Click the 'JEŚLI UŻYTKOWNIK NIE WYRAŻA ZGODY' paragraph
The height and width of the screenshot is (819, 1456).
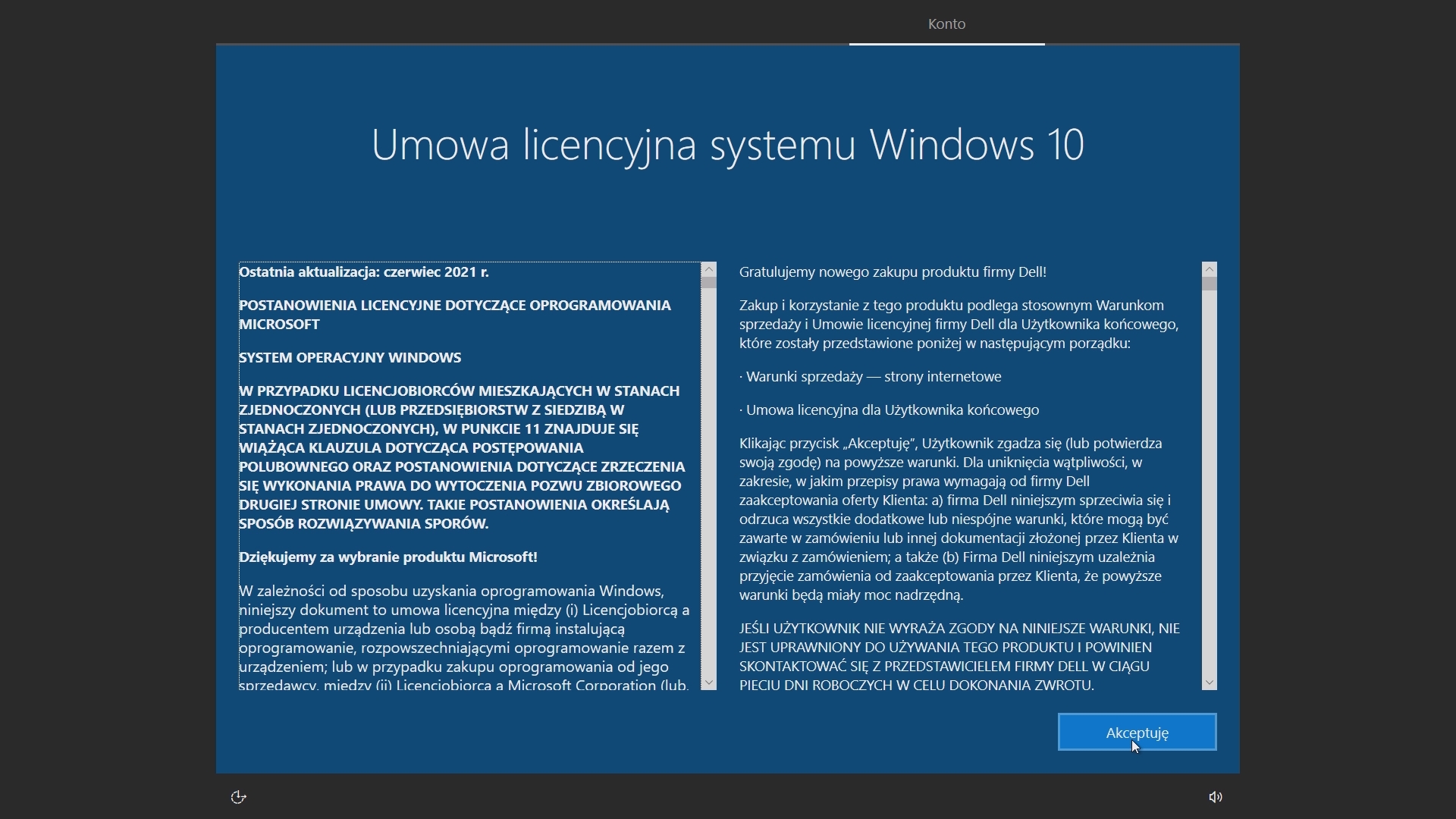[x=959, y=656]
